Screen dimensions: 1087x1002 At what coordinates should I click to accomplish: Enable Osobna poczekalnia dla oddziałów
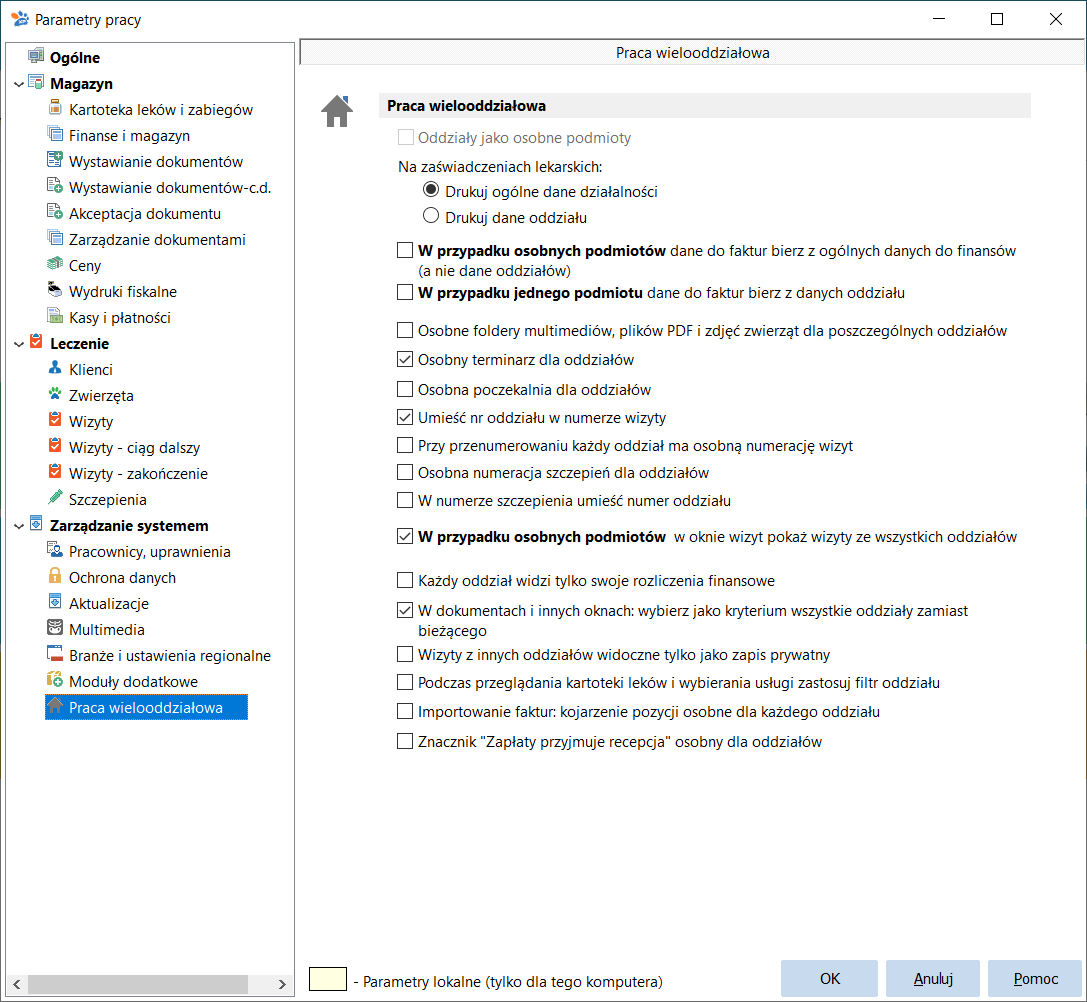(x=405, y=389)
